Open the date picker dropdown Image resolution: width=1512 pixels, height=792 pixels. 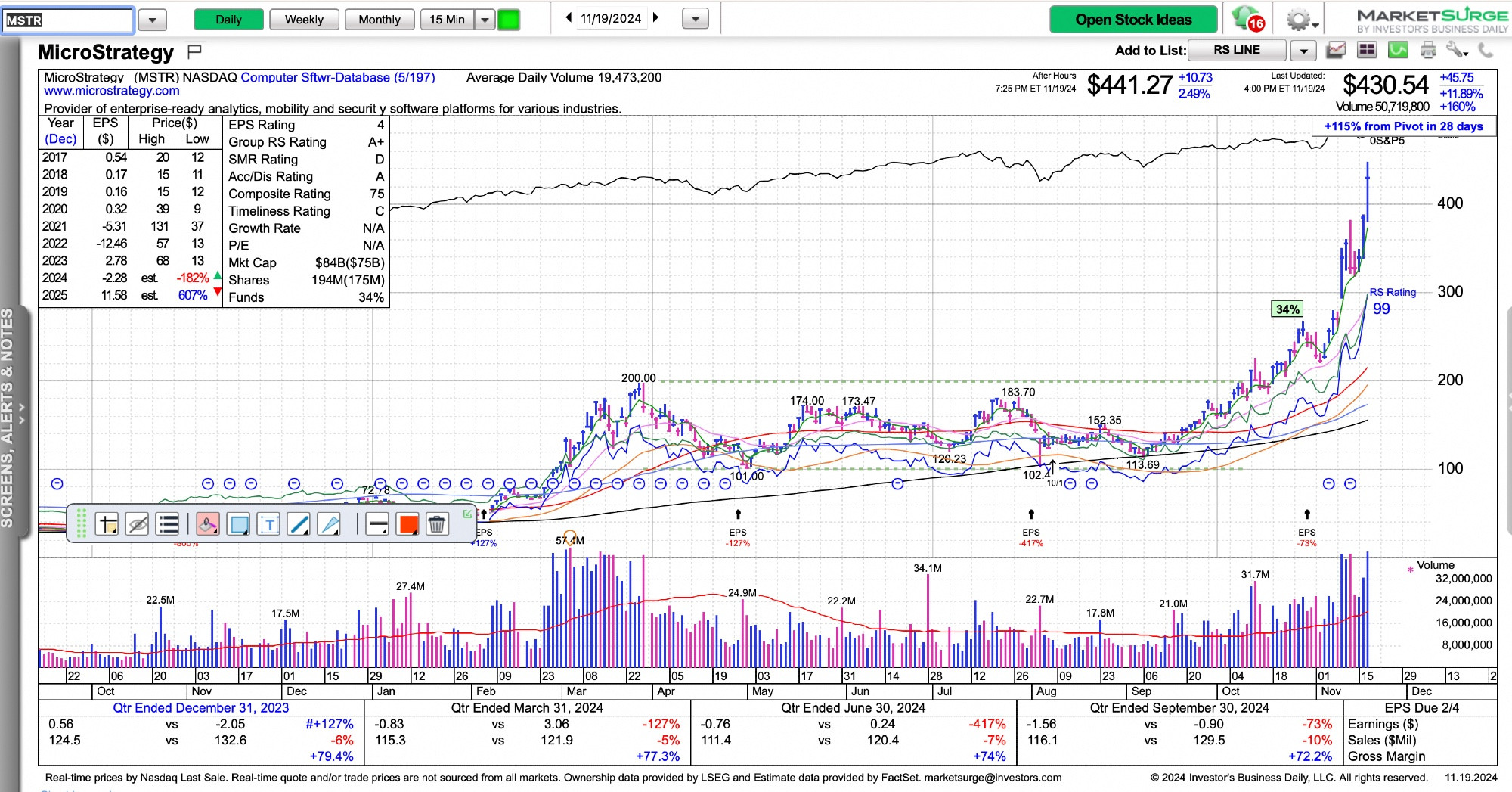pyautogui.click(x=696, y=20)
